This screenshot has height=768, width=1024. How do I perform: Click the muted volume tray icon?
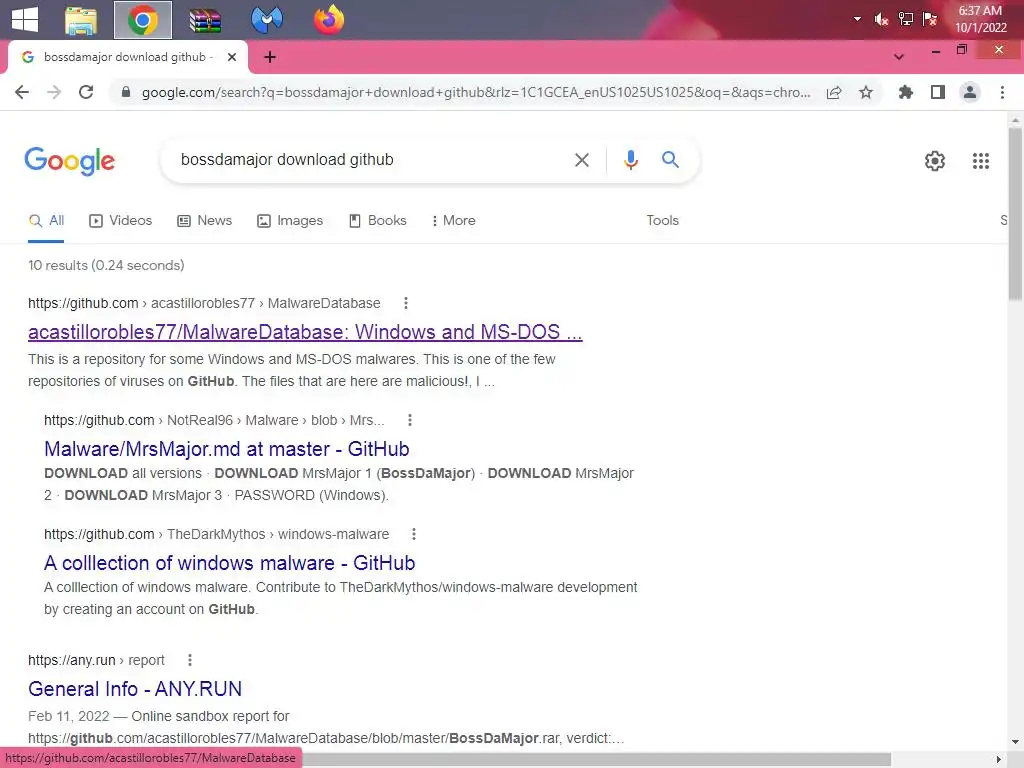[x=881, y=19]
